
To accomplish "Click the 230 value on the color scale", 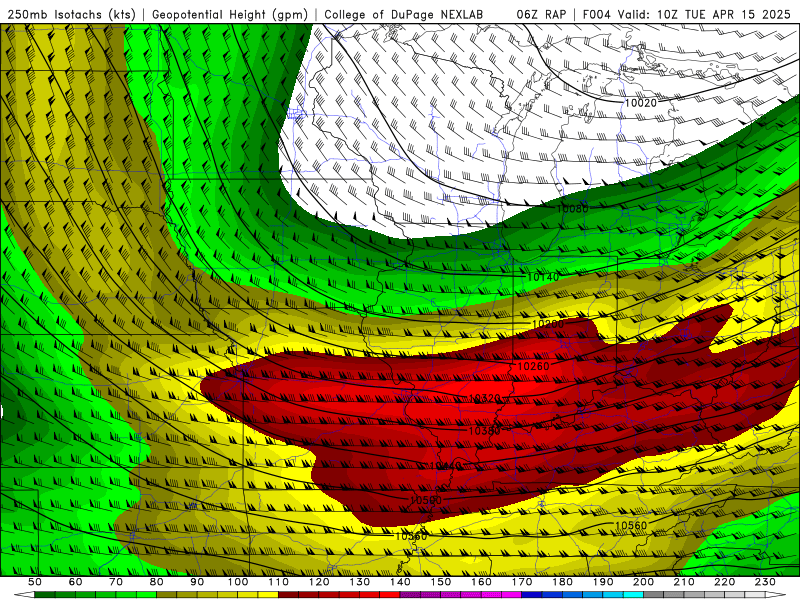I will coord(766,582).
